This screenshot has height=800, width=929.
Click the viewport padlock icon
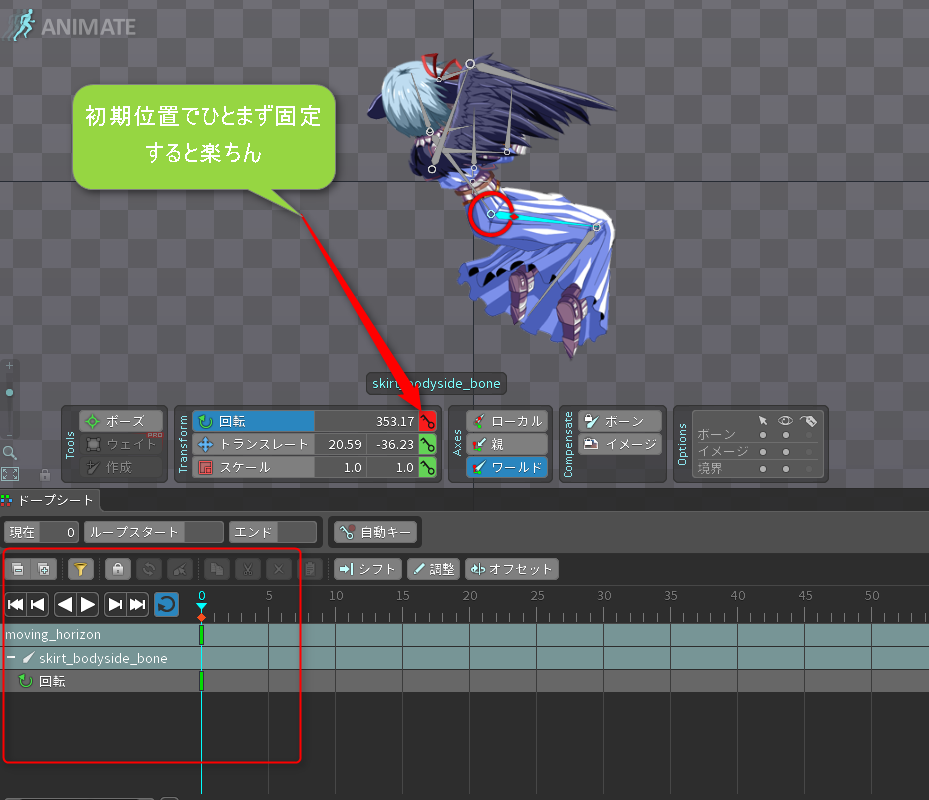[44, 475]
